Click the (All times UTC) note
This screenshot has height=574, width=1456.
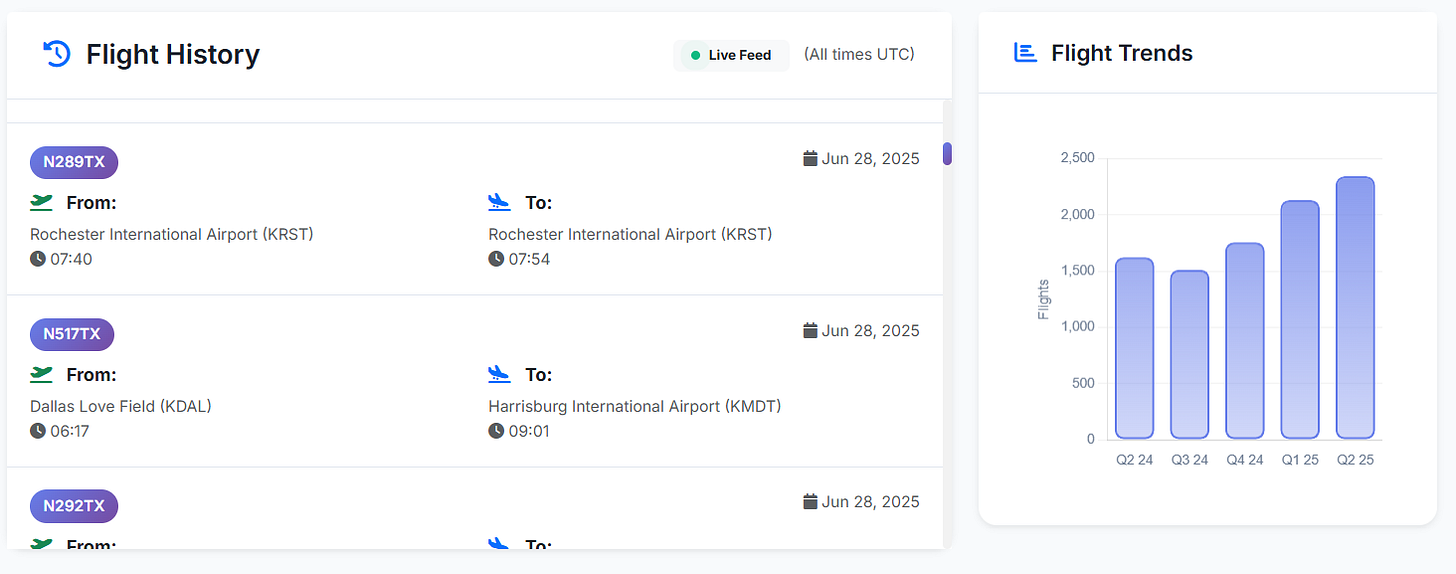(859, 55)
